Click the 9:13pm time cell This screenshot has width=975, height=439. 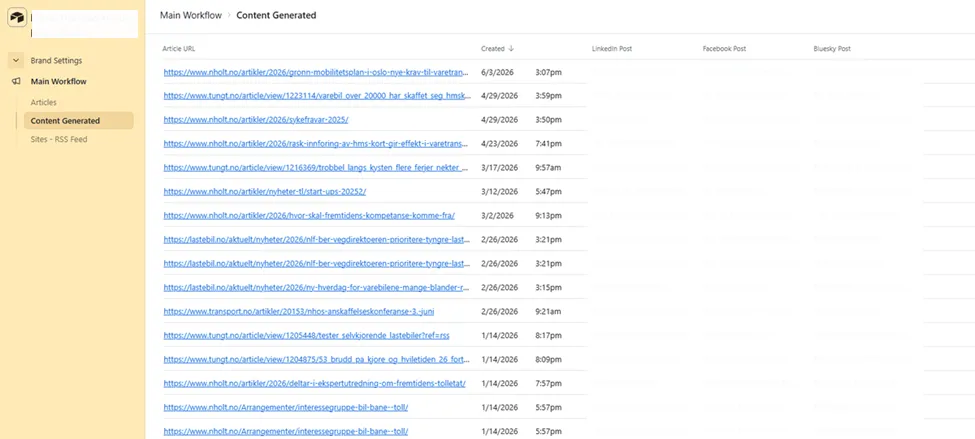click(548, 216)
